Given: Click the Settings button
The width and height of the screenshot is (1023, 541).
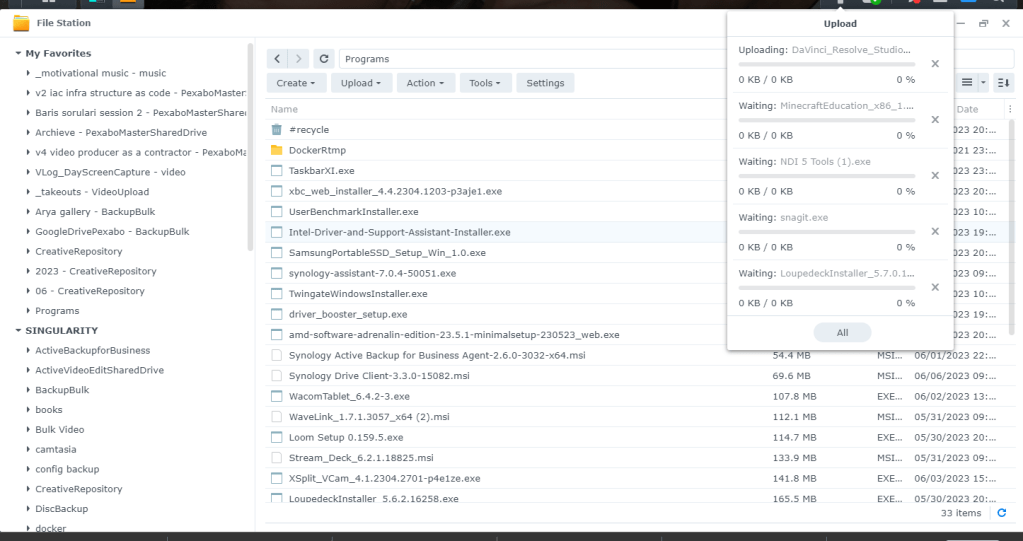Looking at the screenshot, I should [545, 83].
